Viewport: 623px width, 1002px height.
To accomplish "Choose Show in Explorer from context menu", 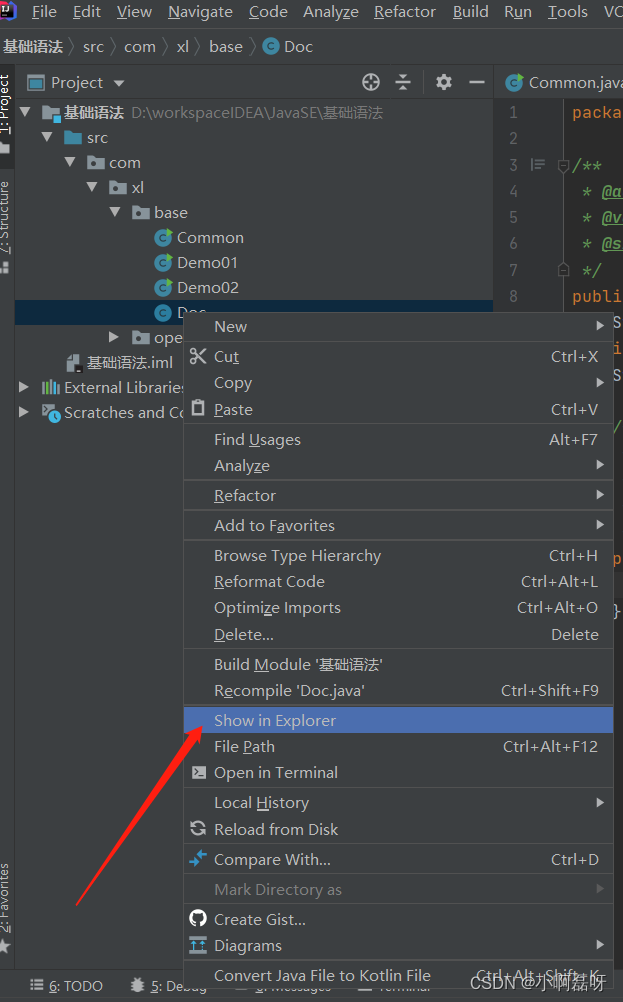I will [398, 720].
